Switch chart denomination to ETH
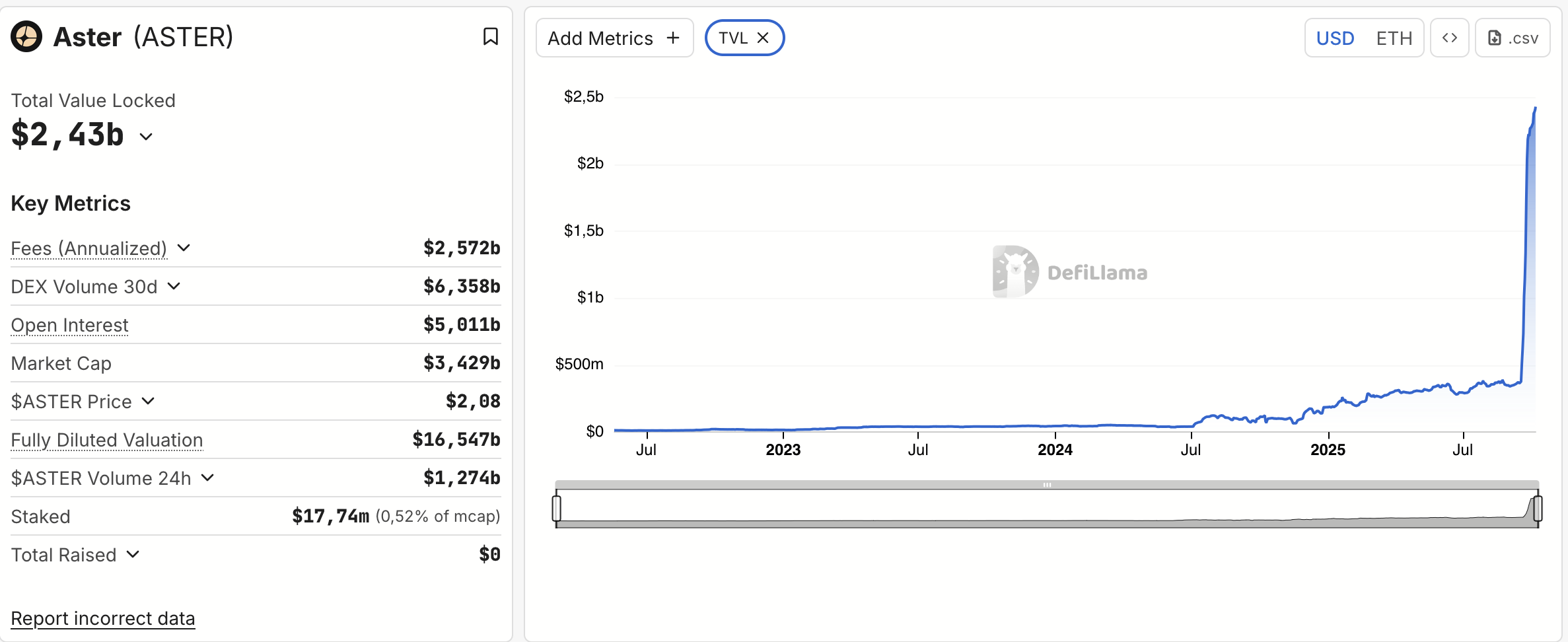This screenshot has height=642, width=1568. pyautogui.click(x=1394, y=38)
